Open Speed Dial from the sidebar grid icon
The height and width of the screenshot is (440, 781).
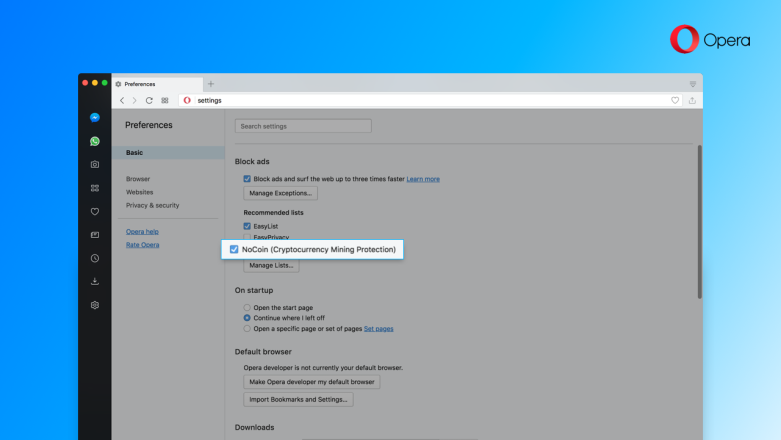(x=95, y=188)
